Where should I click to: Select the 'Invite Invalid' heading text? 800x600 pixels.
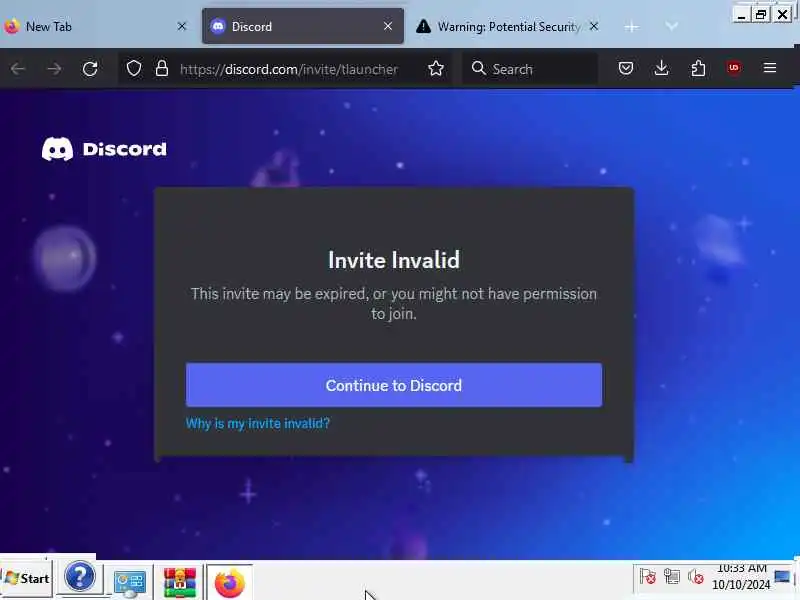(394, 260)
